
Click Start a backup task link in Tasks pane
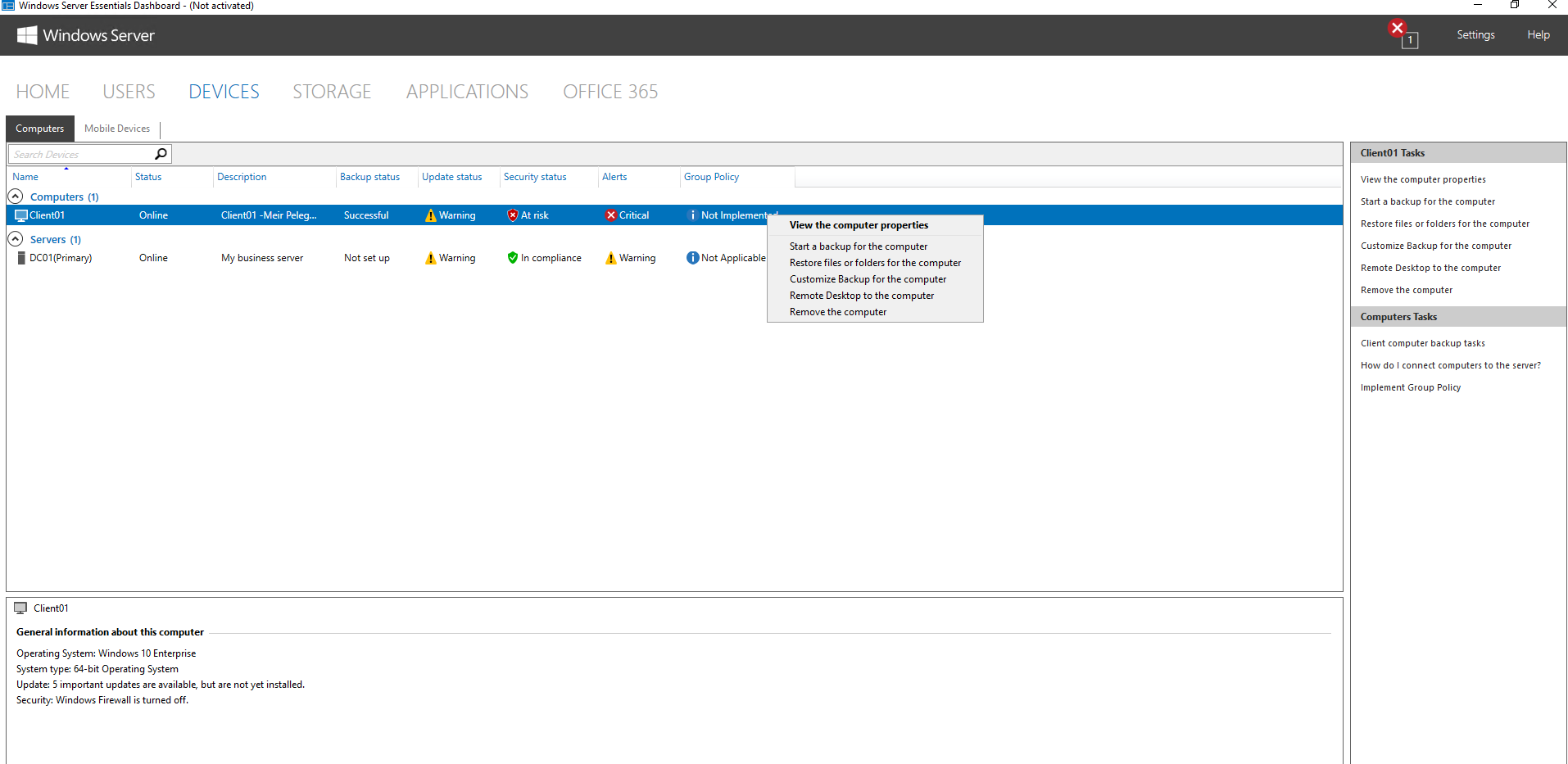1428,201
